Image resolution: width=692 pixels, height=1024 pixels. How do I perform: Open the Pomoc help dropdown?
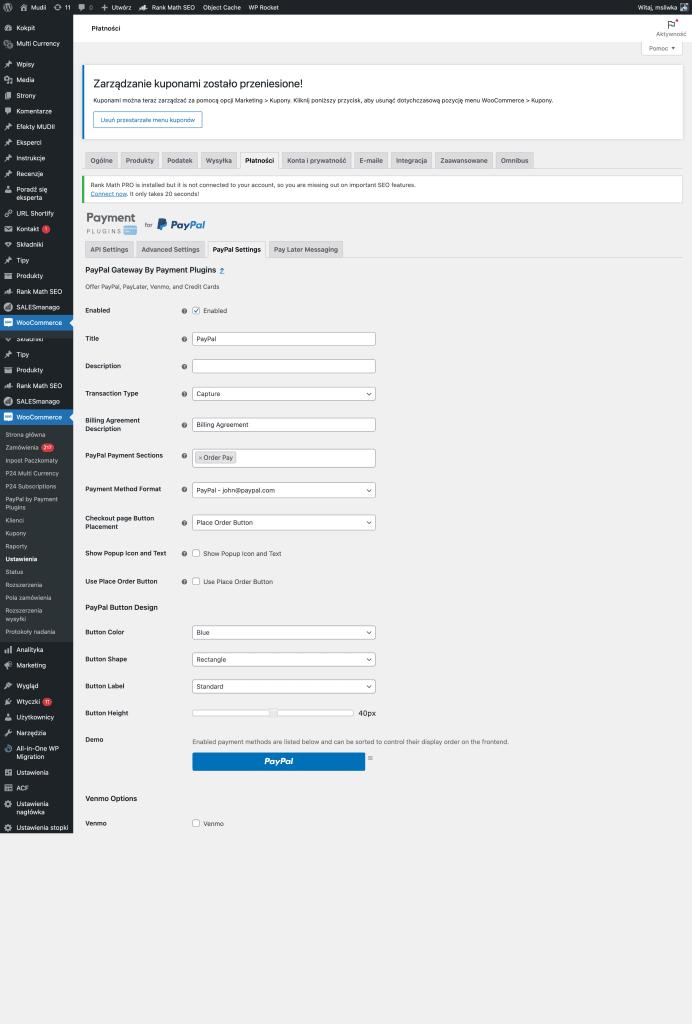(660, 48)
